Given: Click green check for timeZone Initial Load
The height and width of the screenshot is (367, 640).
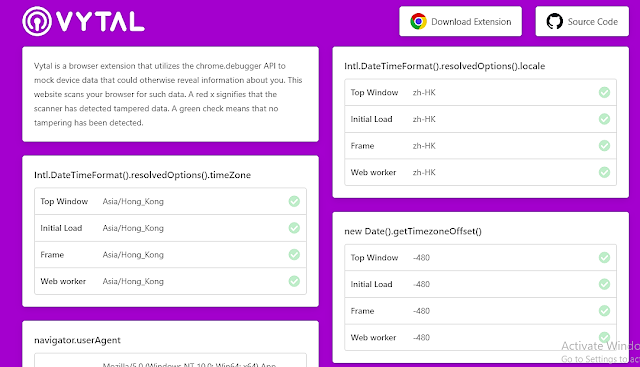Looking at the screenshot, I should point(294,228).
